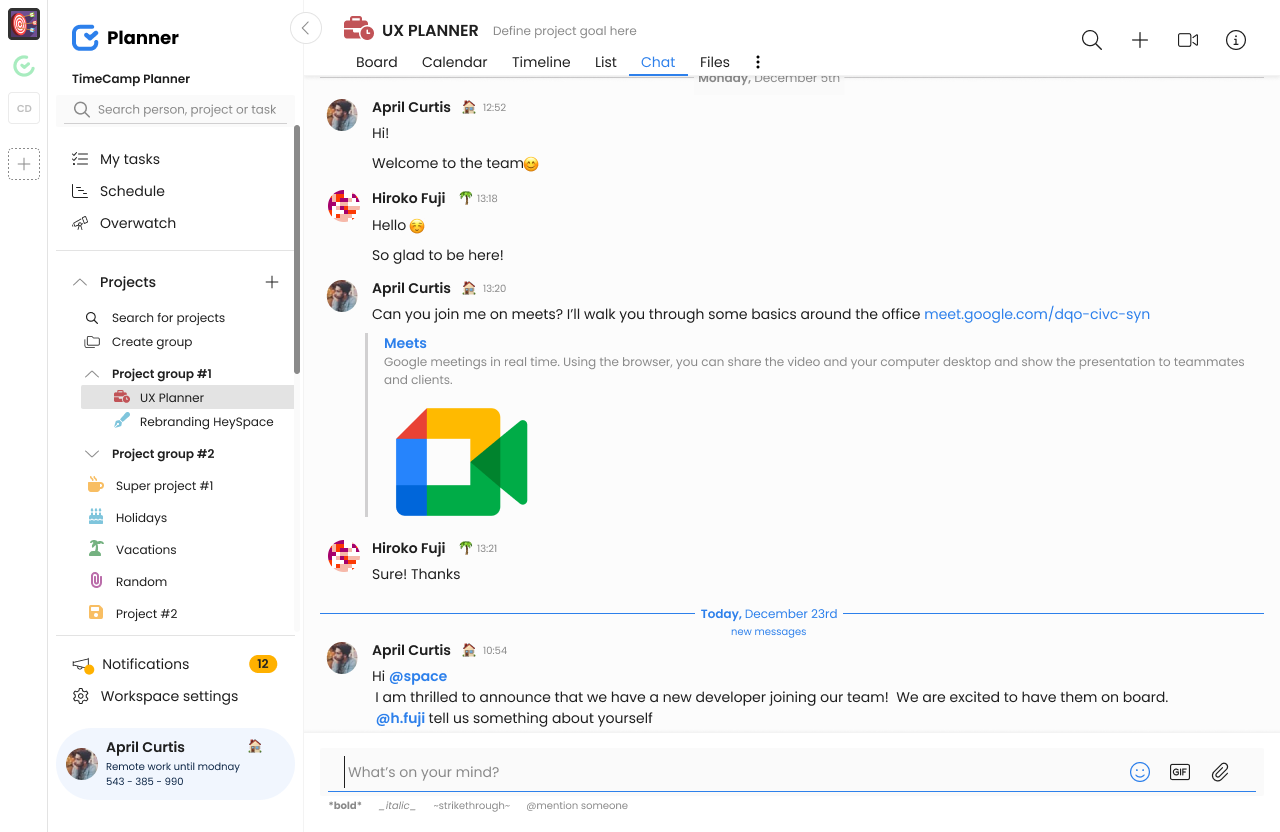Open Notifications showing 12 unread
The height and width of the screenshot is (832, 1280).
click(x=144, y=663)
